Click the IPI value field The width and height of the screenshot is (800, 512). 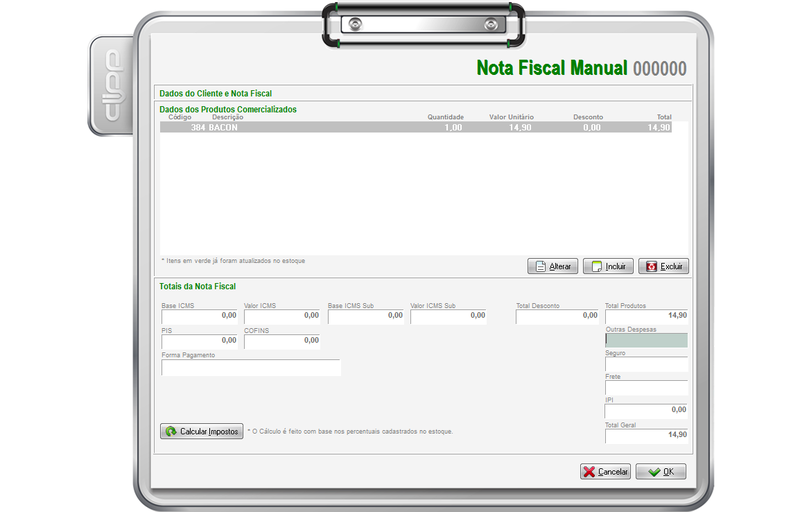click(x=646, y=410)
